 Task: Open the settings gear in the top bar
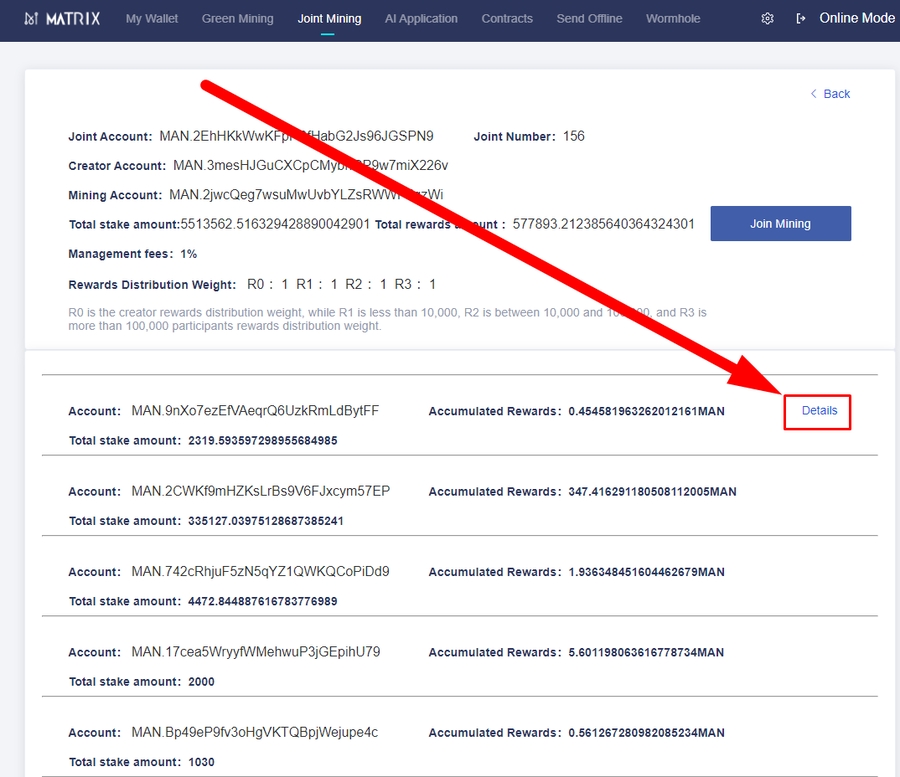767,18
